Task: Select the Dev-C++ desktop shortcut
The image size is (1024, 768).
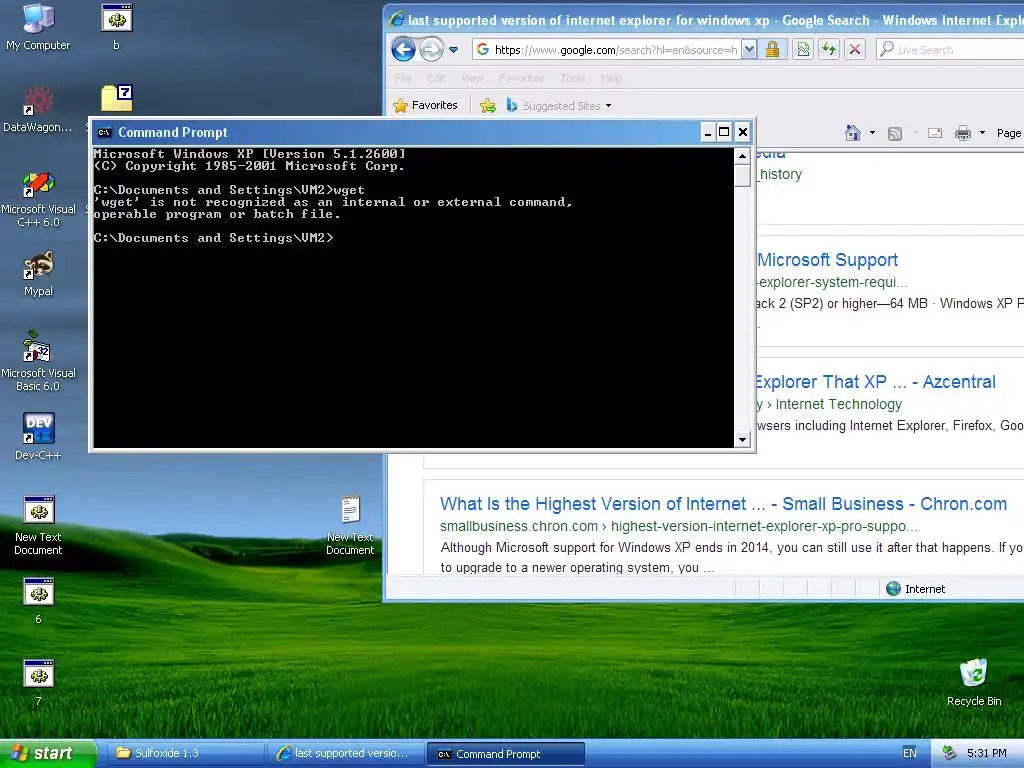Action: point(38,436)
